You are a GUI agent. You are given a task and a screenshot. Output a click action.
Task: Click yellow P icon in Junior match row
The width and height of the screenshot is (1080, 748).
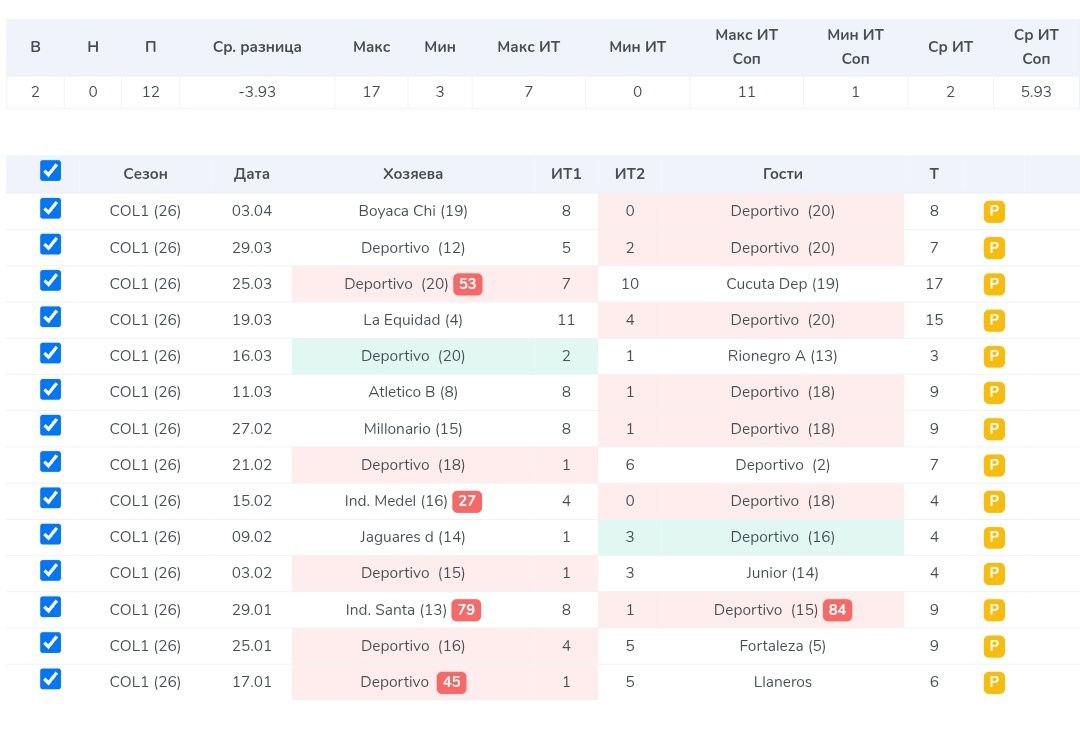coord(994,574)
